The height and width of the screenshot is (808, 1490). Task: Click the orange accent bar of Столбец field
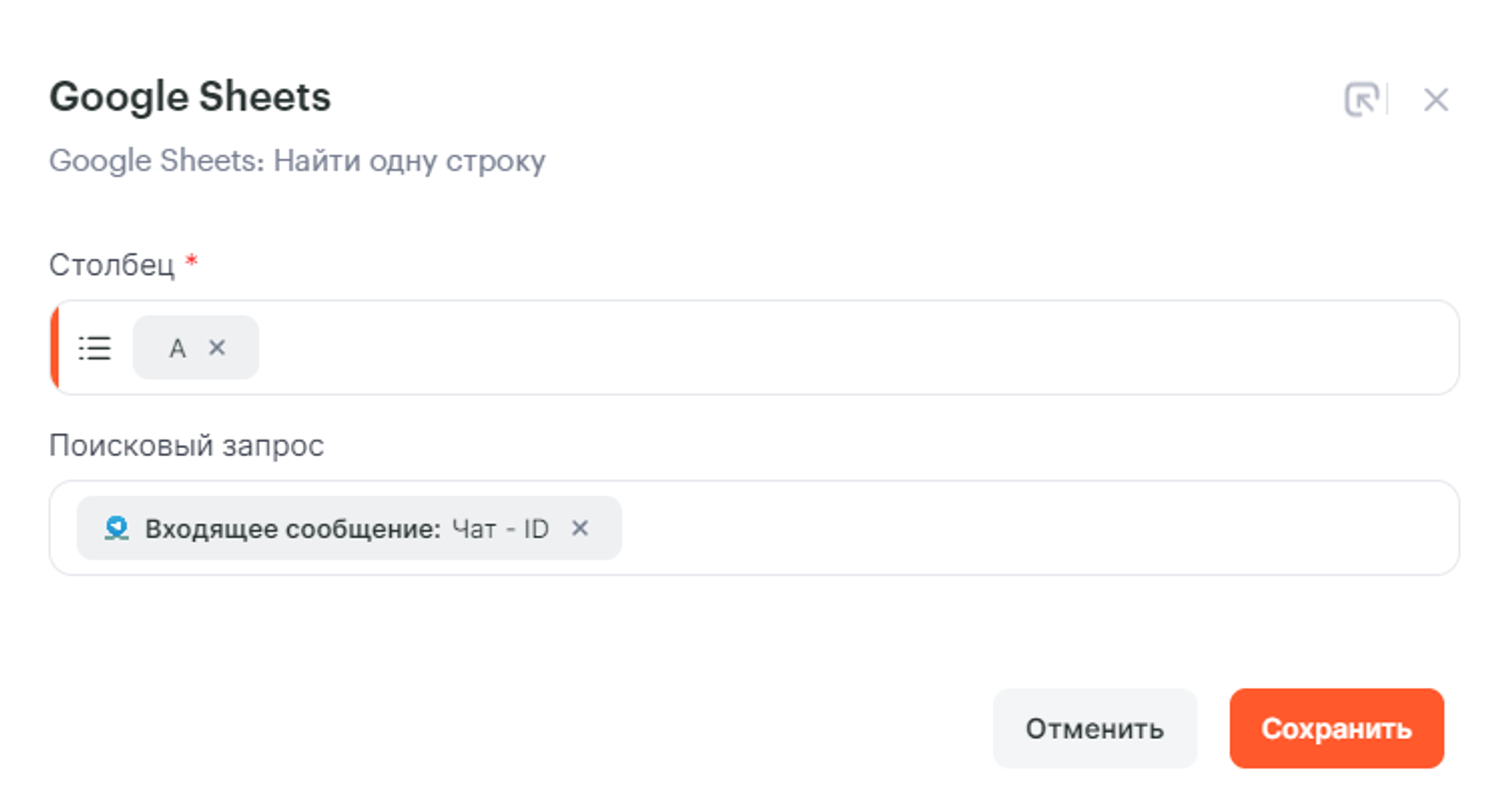[x=54, y=348]
